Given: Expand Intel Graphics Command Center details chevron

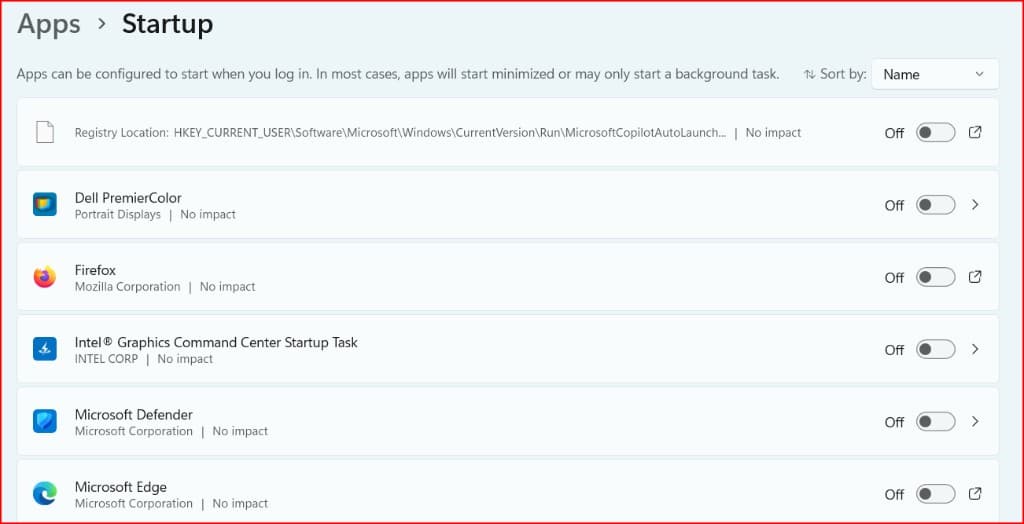Looking at the screenshot, I should tap(975, 349).
